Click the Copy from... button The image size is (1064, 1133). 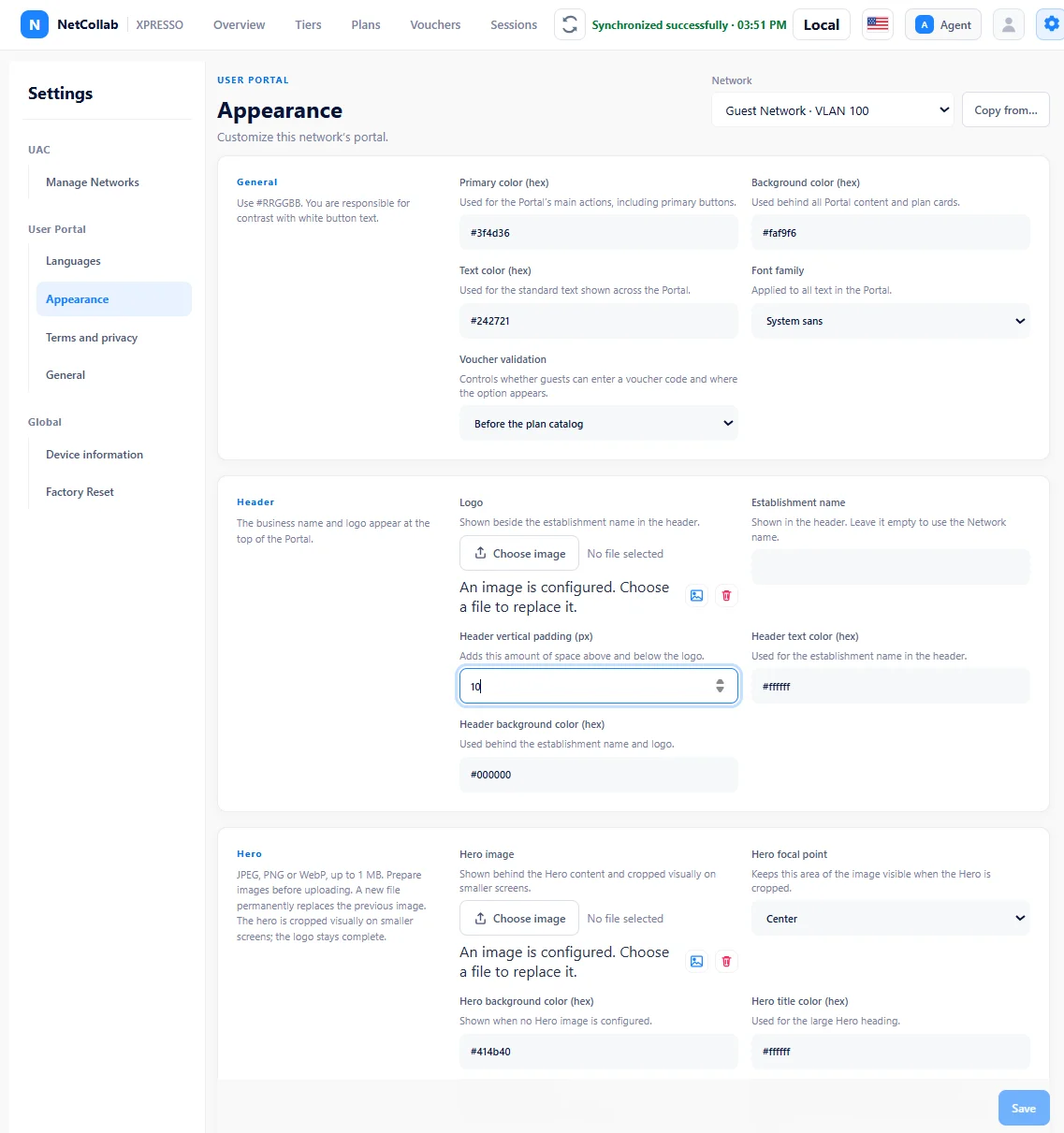[1006, 110]
